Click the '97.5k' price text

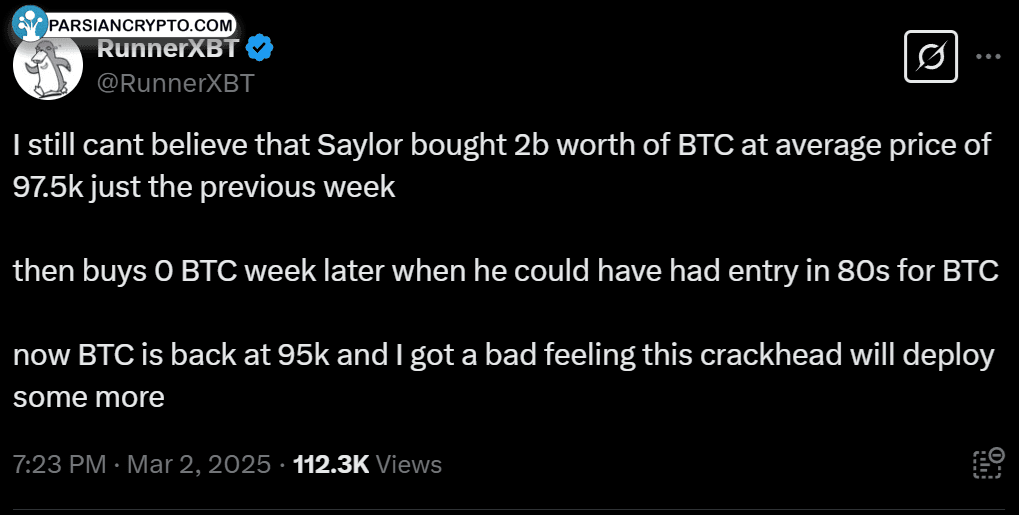click(x=49, y=187)
